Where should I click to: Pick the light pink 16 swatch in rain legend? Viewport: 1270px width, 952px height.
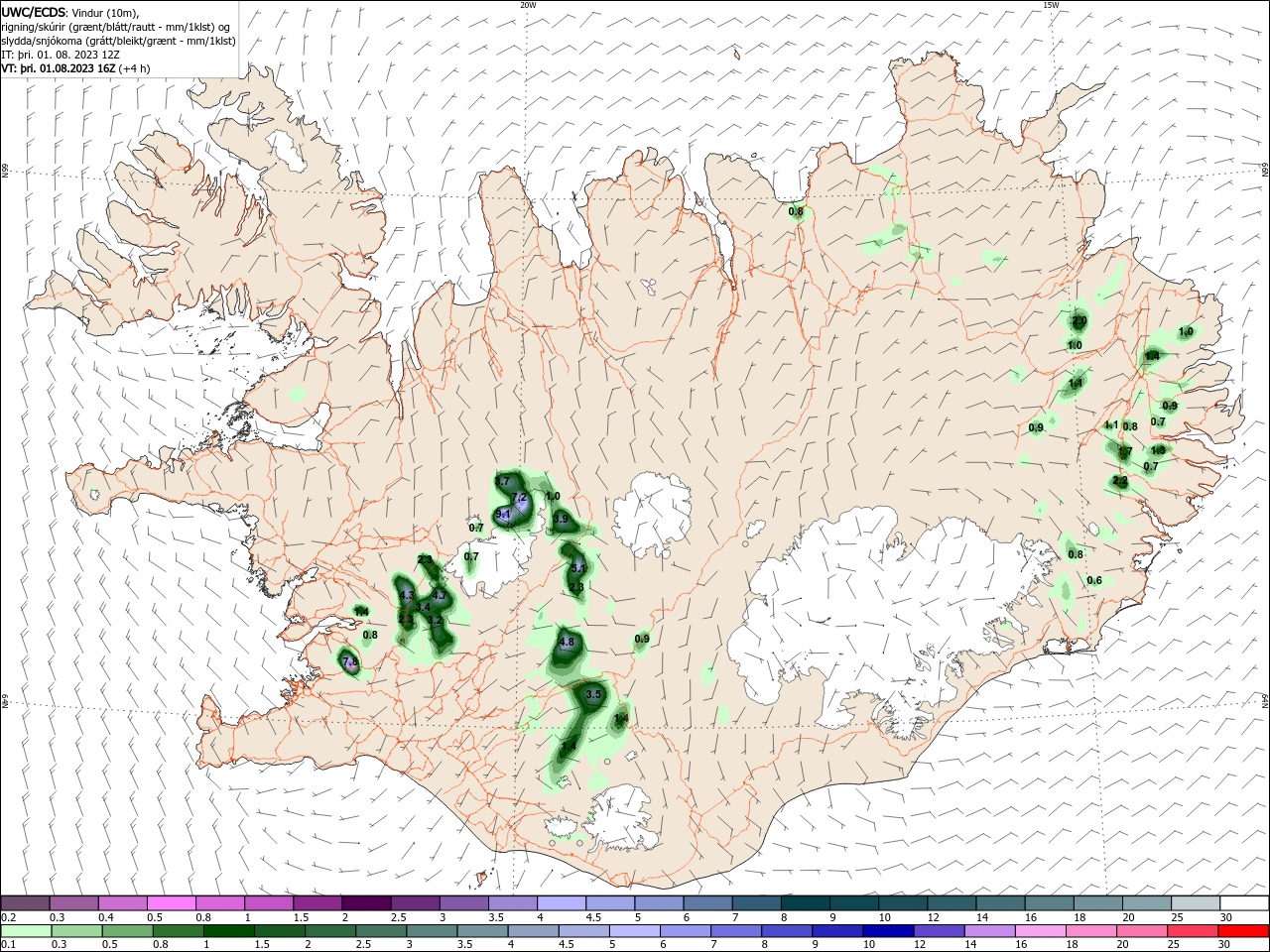pos(1041,932)
